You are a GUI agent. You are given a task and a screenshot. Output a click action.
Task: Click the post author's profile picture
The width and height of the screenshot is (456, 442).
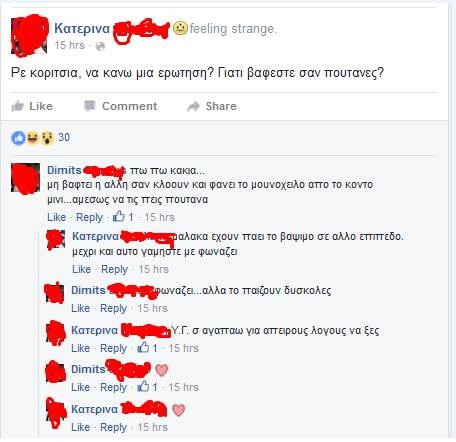tap(30, 35)
